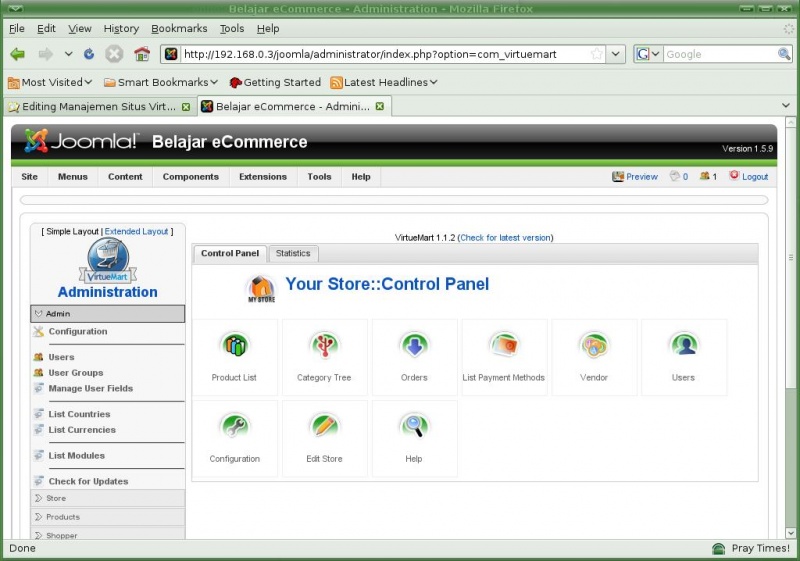Open the Firefox Bookmarks menu
The image size is (800, 561).
(179, 29)
